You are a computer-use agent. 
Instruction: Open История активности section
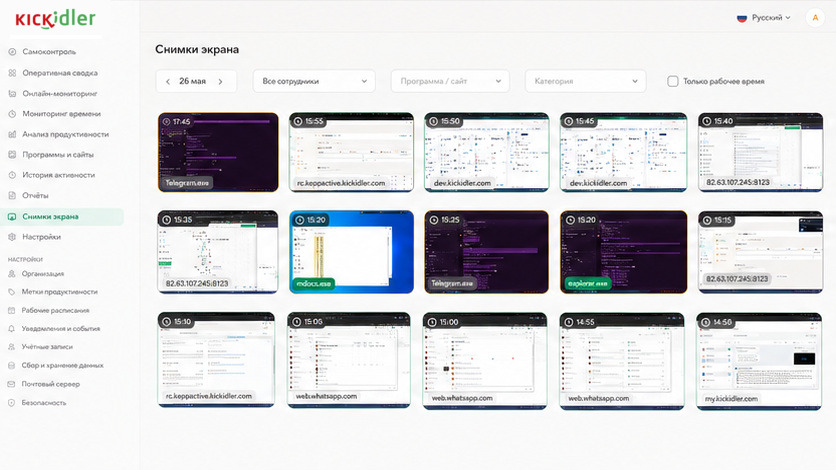pos(59,175)
